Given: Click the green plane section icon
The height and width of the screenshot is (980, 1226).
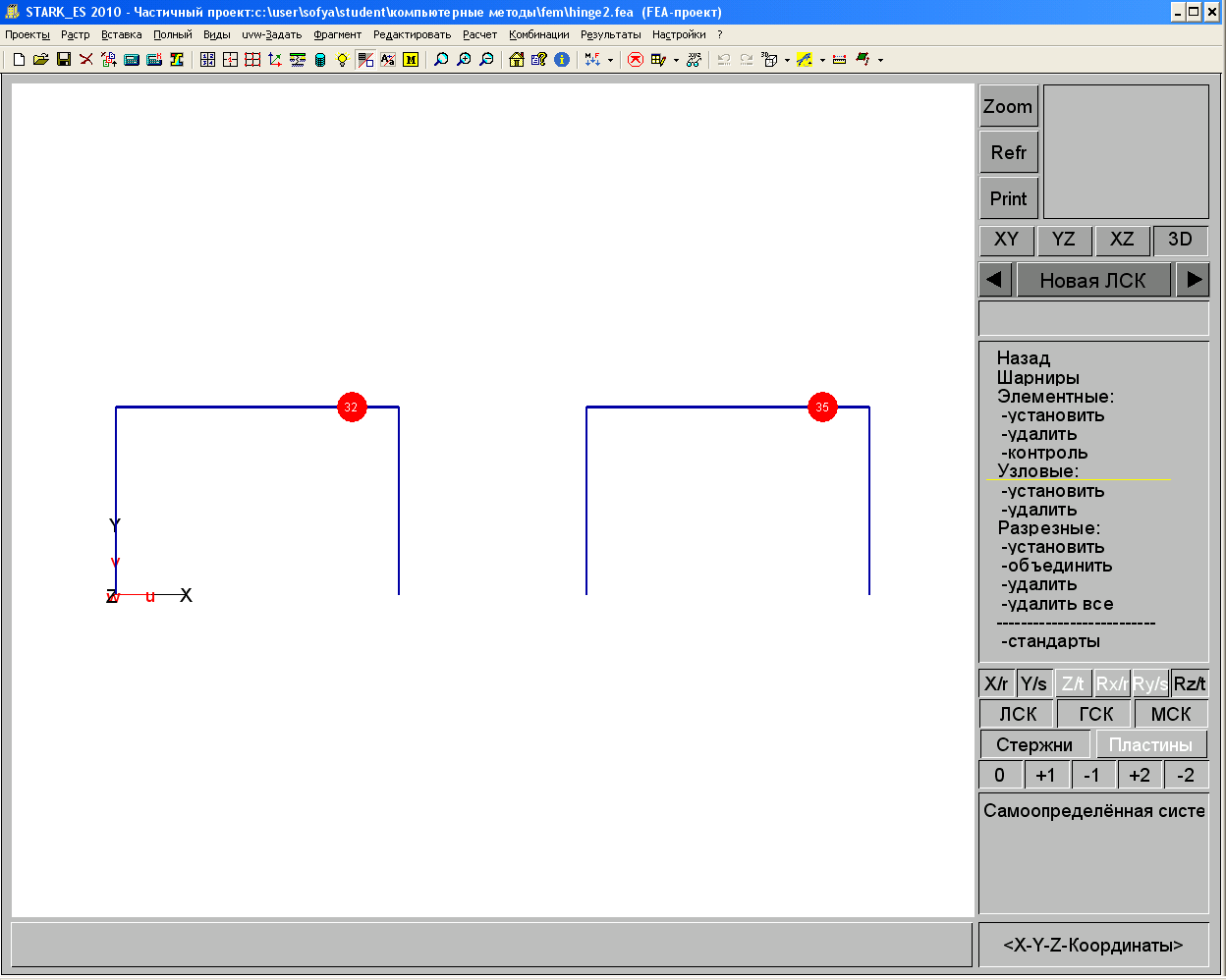Looking at the screenshot, I should click(863, 60).
